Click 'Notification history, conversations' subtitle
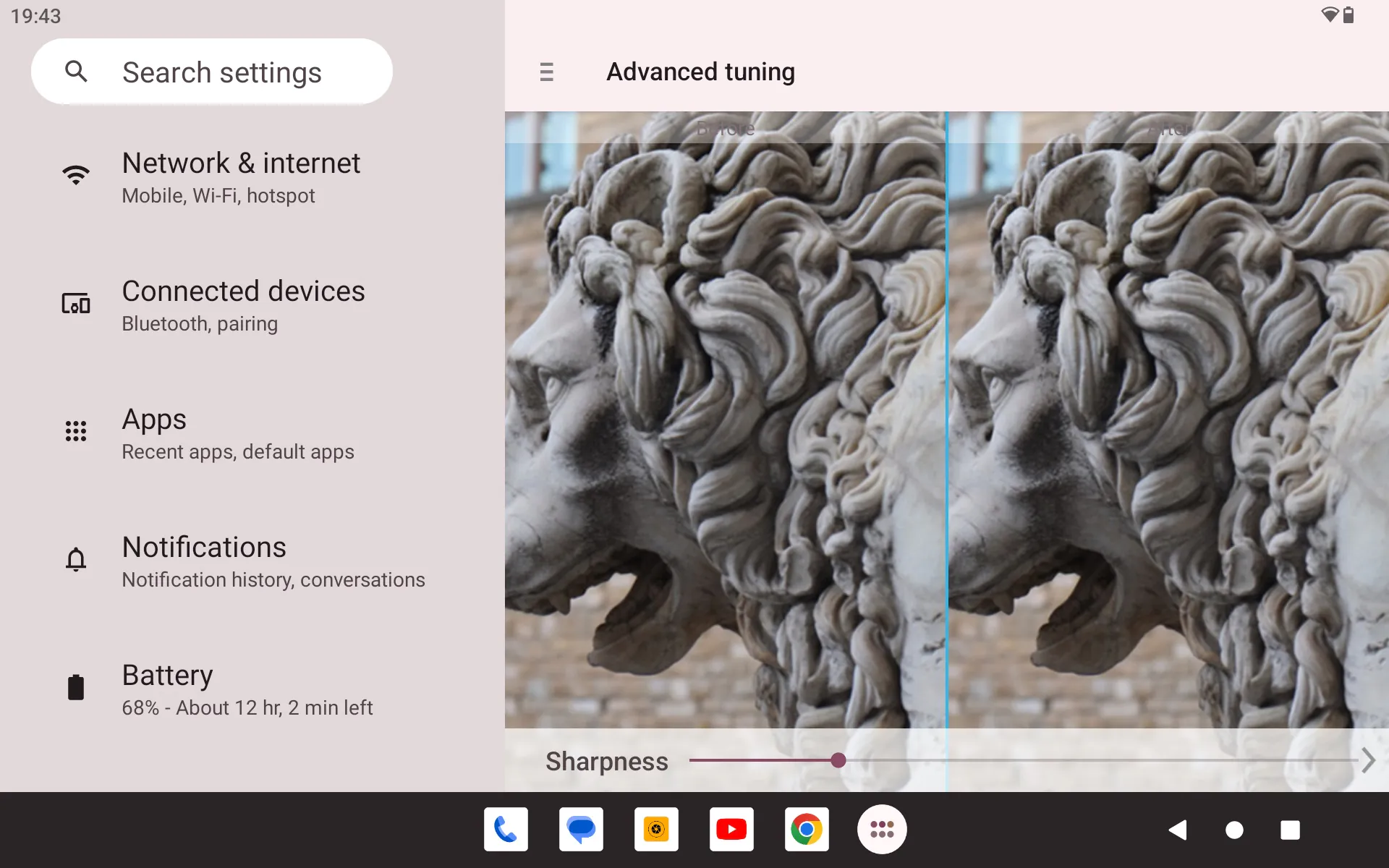Viewport: 1389px width, 868px height. click(x=273, y=580)
